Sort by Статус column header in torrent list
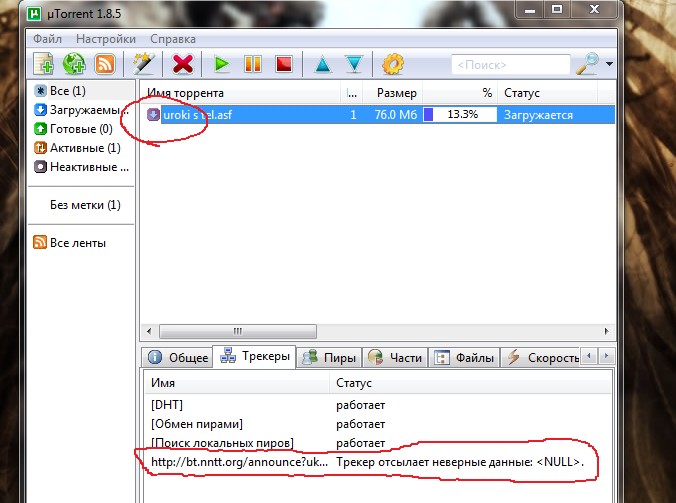 [548, 93]
